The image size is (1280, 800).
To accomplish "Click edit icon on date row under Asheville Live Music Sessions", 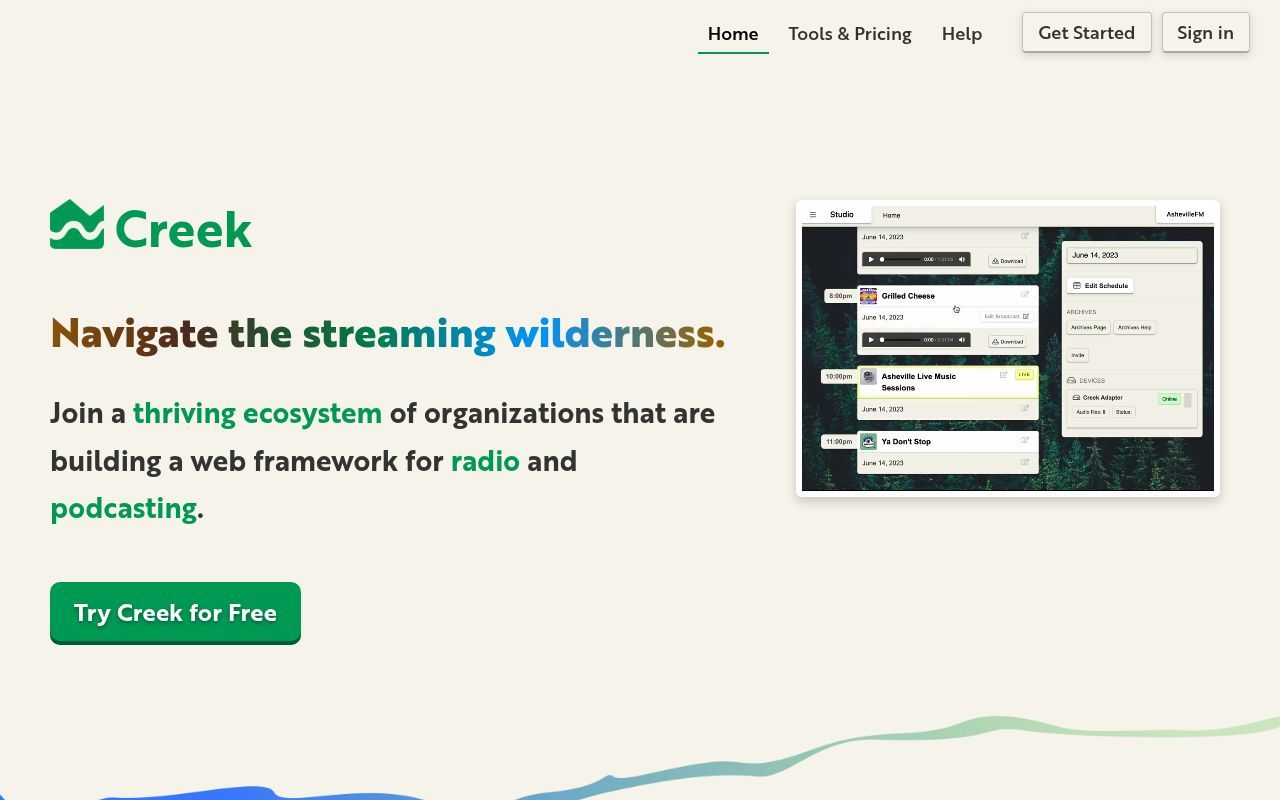I will (x=1025, y=408).
